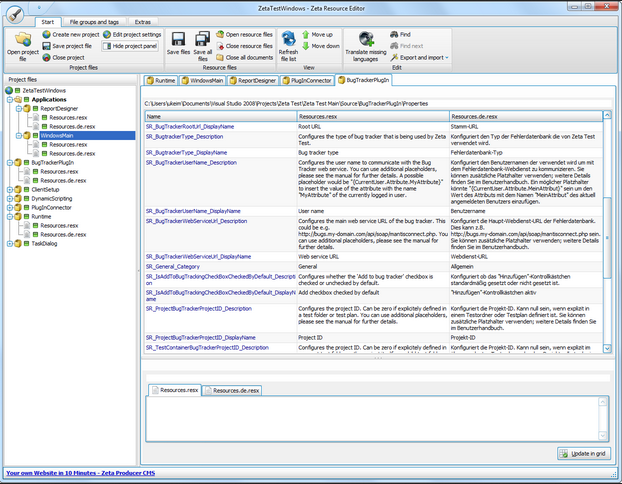This screenshot has width=622, height=484.
Task: Click quick access toolbar dropdown arrow
Action: coord(39,8)
